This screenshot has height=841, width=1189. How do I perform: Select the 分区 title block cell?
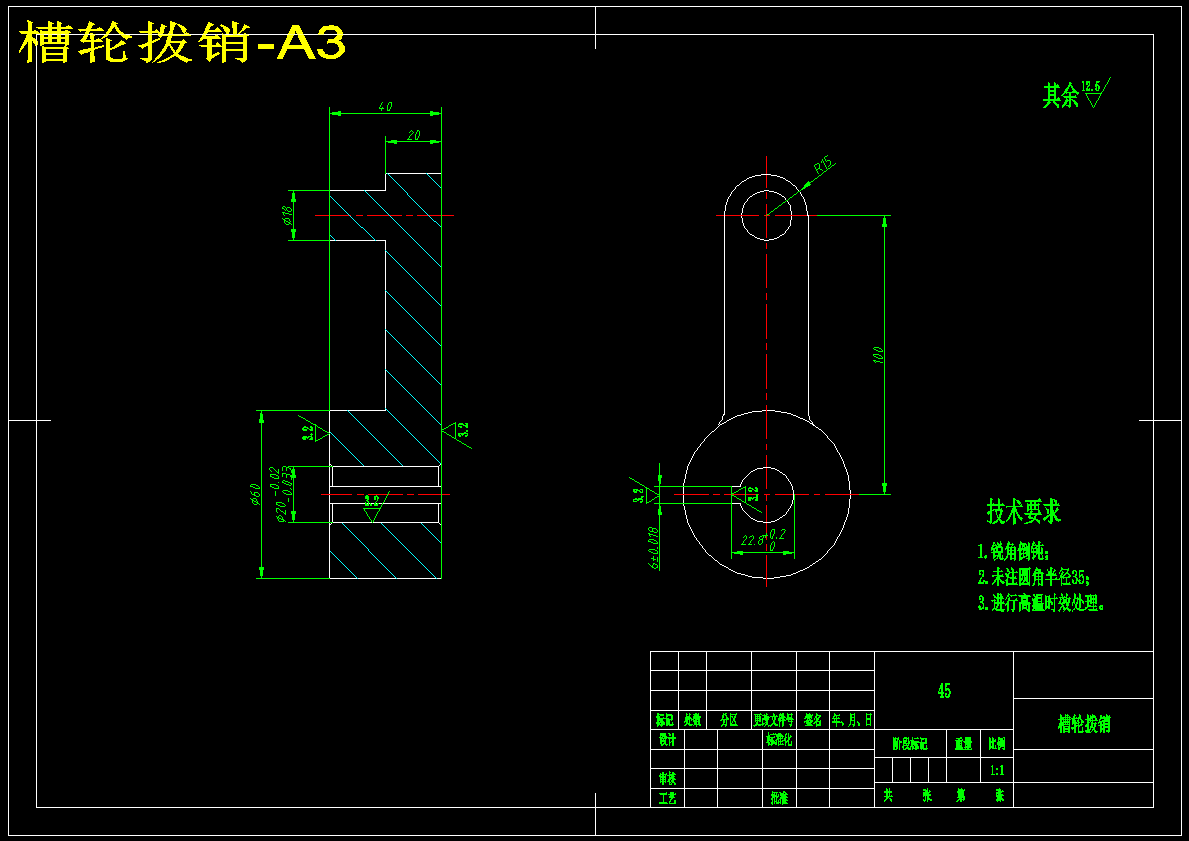[729, 720]
